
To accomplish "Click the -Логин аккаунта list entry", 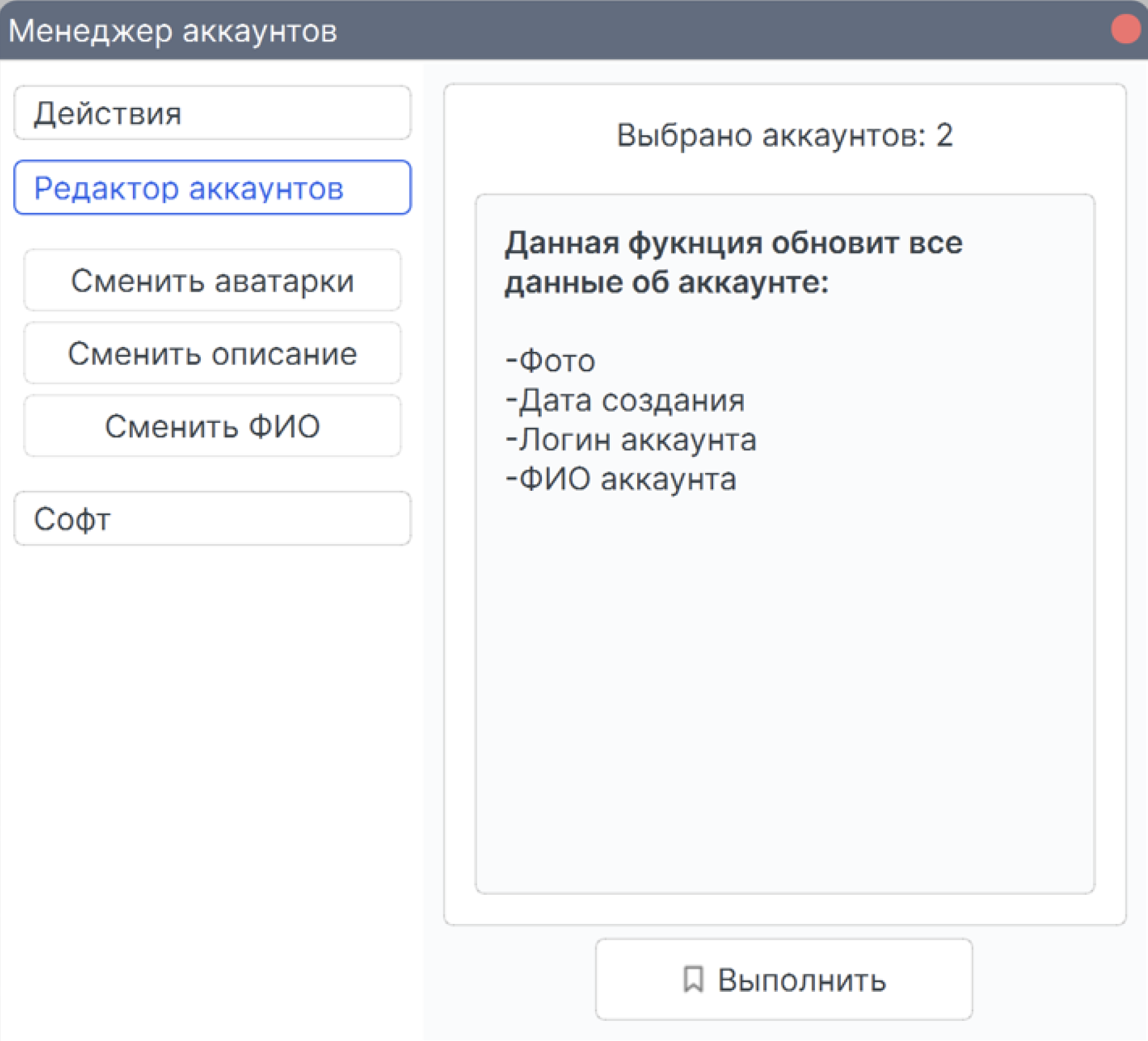I will (631, 440).
